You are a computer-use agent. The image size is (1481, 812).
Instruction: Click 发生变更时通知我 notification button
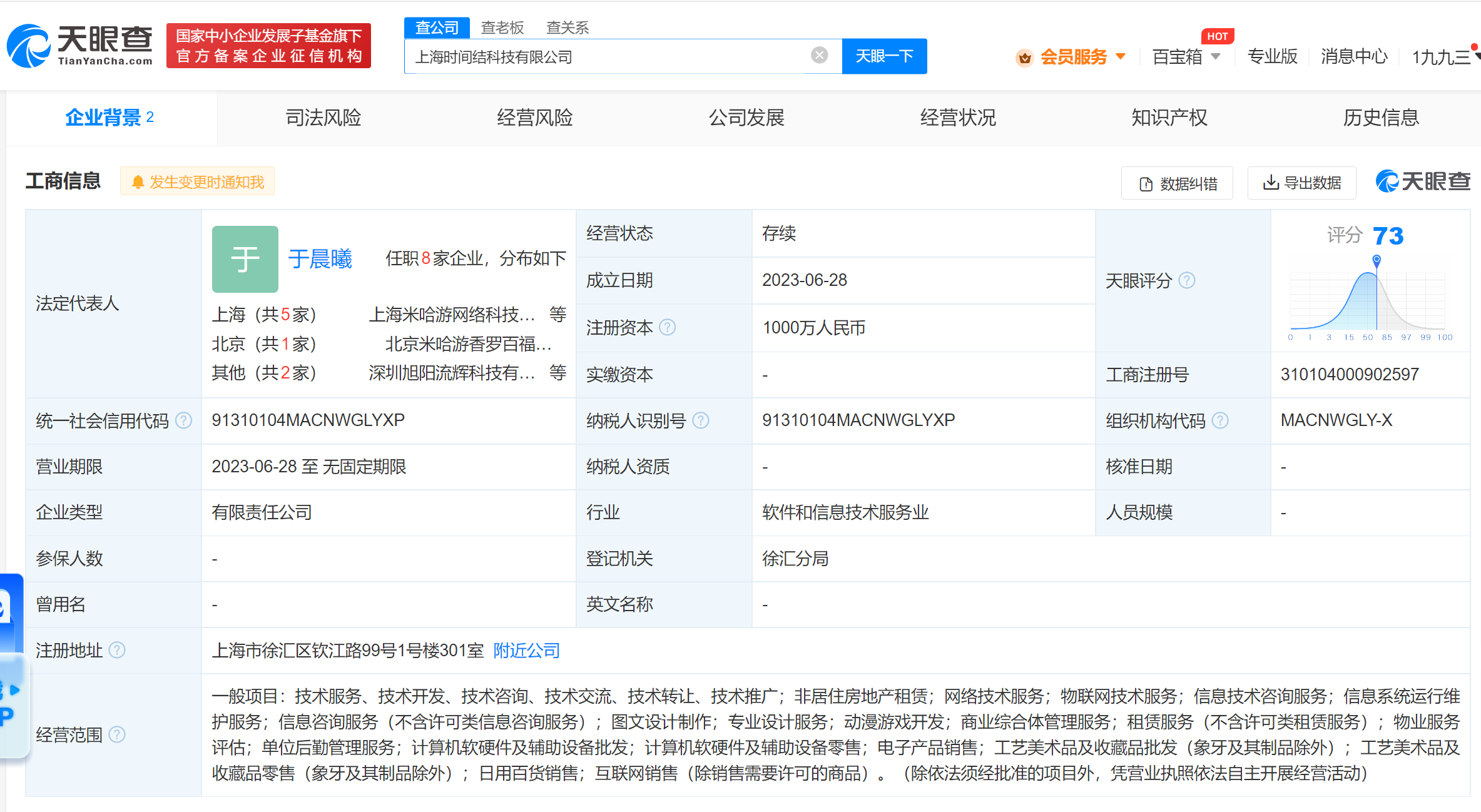198,182
